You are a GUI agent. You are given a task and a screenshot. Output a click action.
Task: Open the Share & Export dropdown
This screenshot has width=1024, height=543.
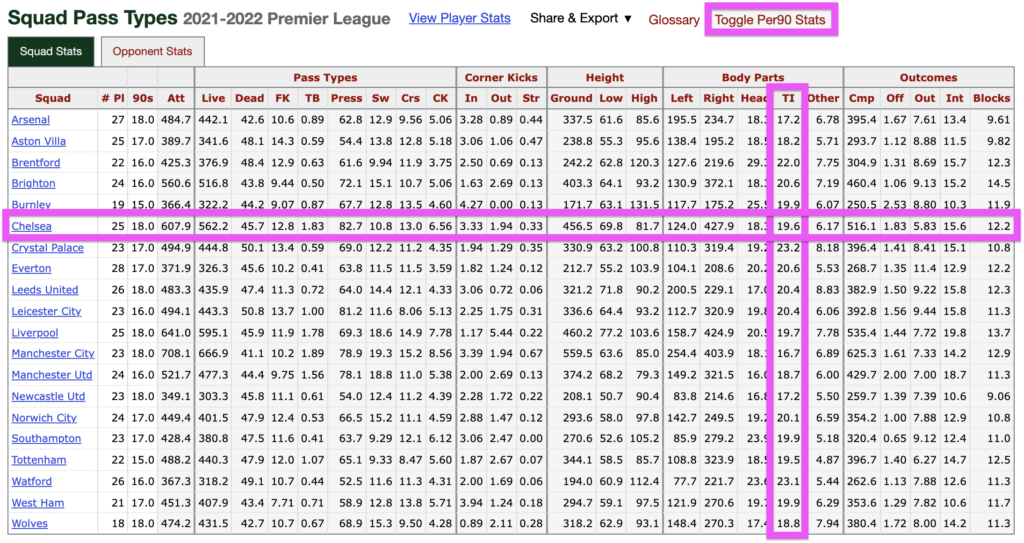coord(581,18)
